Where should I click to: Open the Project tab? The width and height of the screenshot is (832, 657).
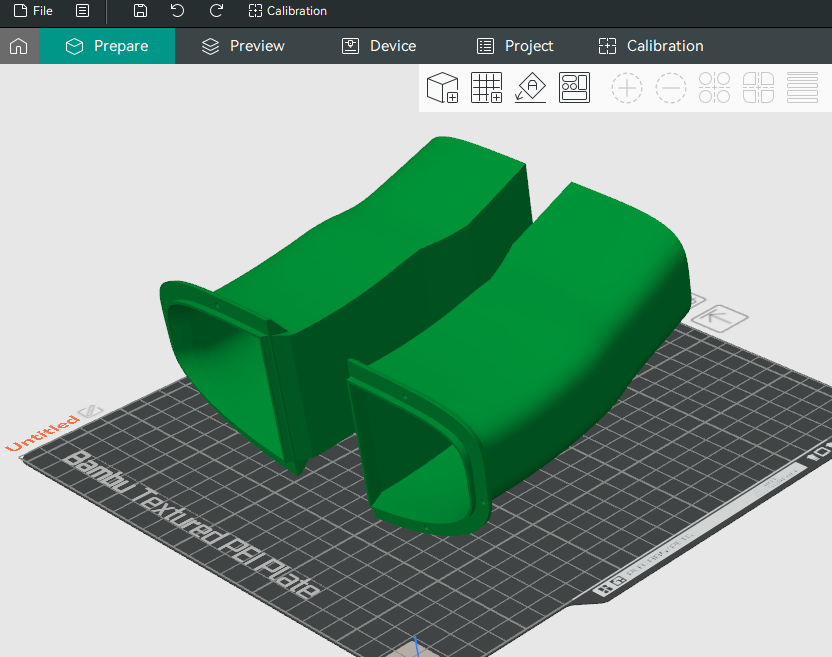click(x=515, y=46)
